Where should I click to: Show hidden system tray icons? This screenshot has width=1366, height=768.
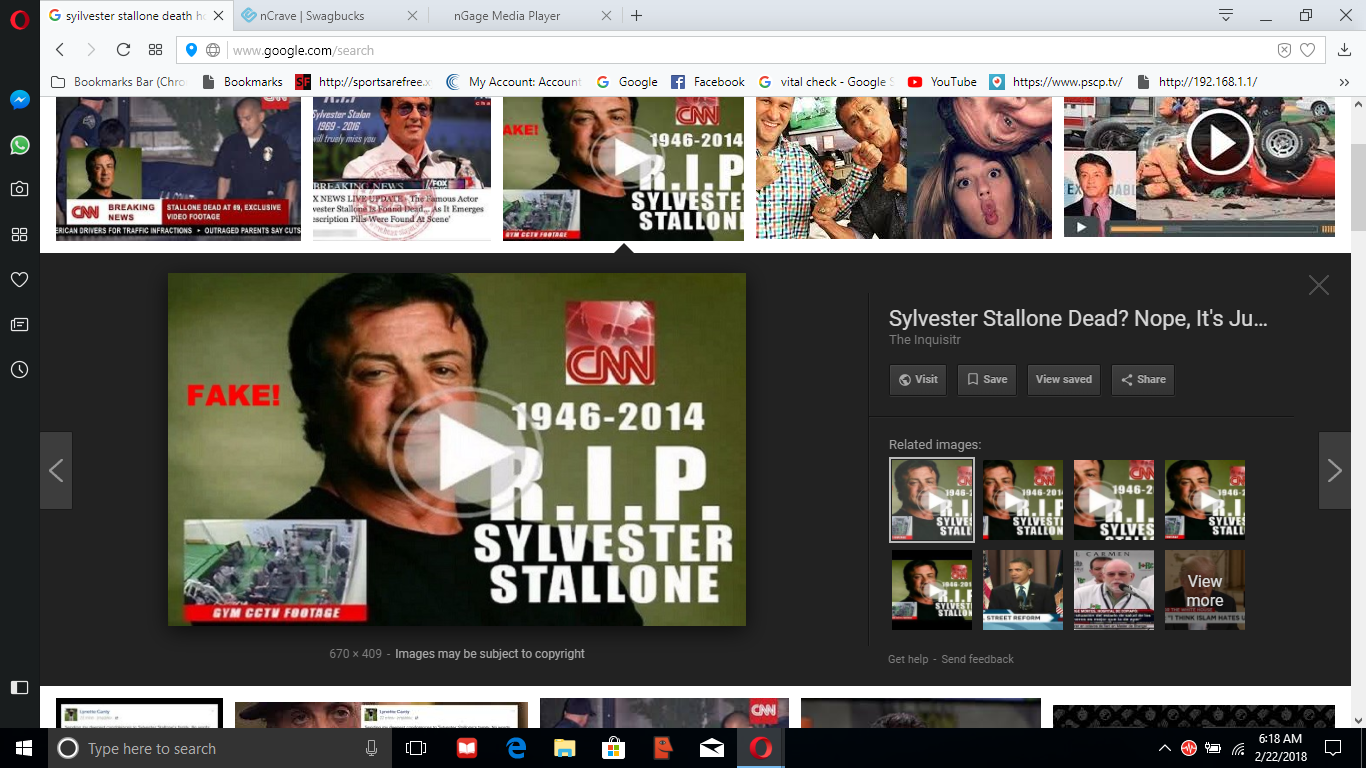tap(1164, 748)
